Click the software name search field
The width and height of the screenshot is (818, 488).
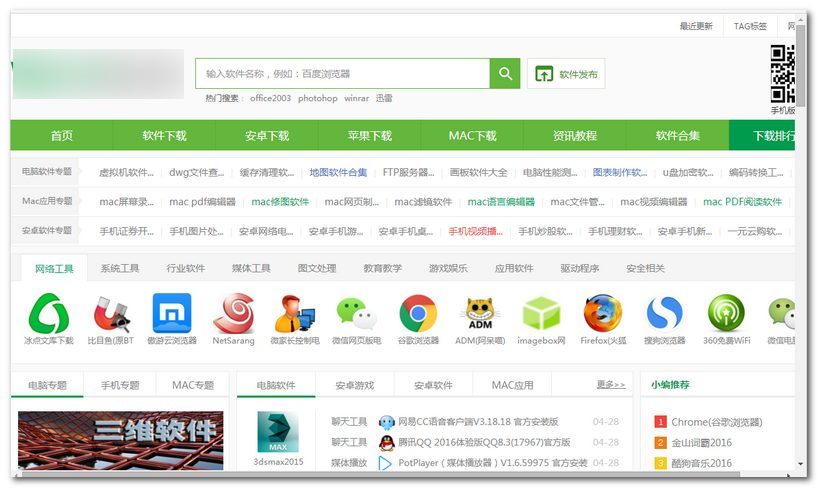pos(343,74)
